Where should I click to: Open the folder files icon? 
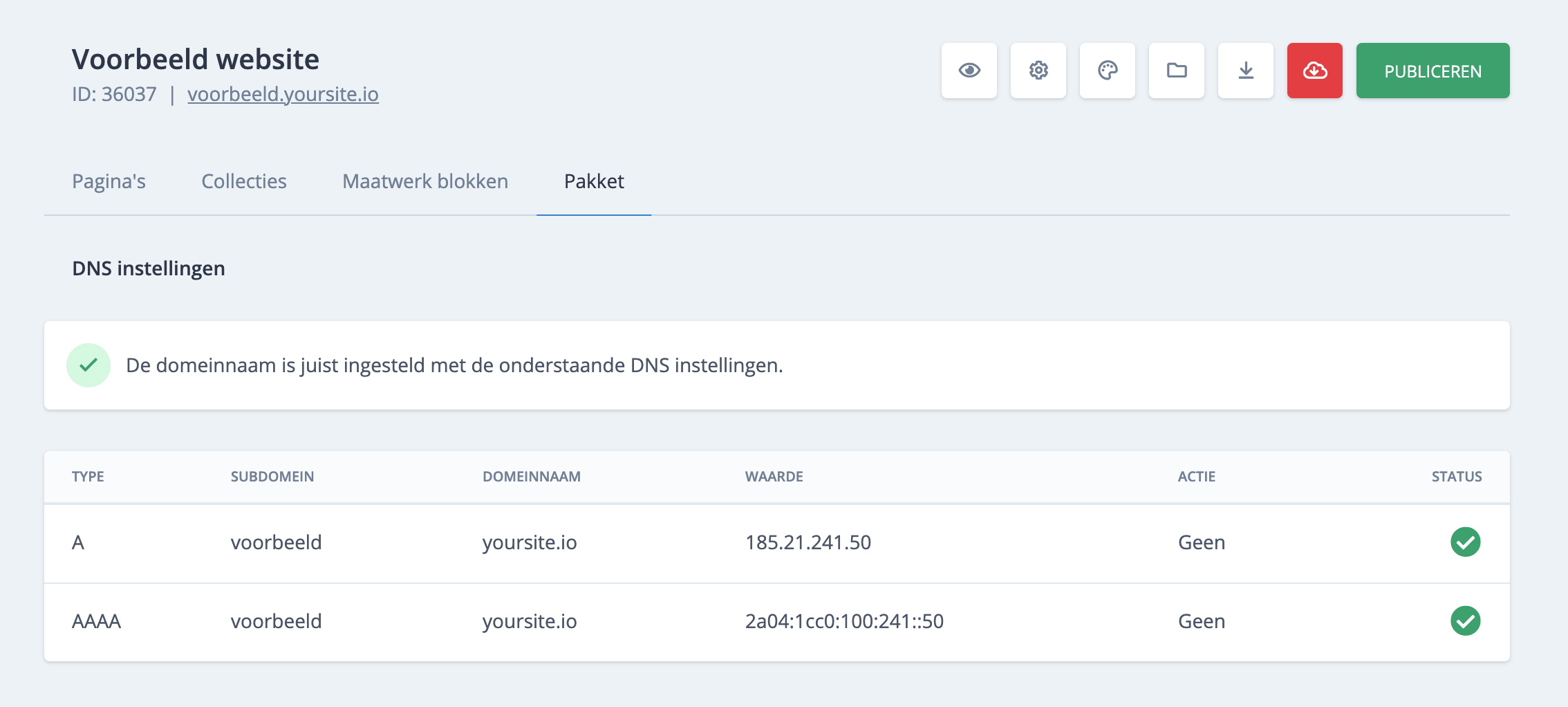(x=1176, y=71)
